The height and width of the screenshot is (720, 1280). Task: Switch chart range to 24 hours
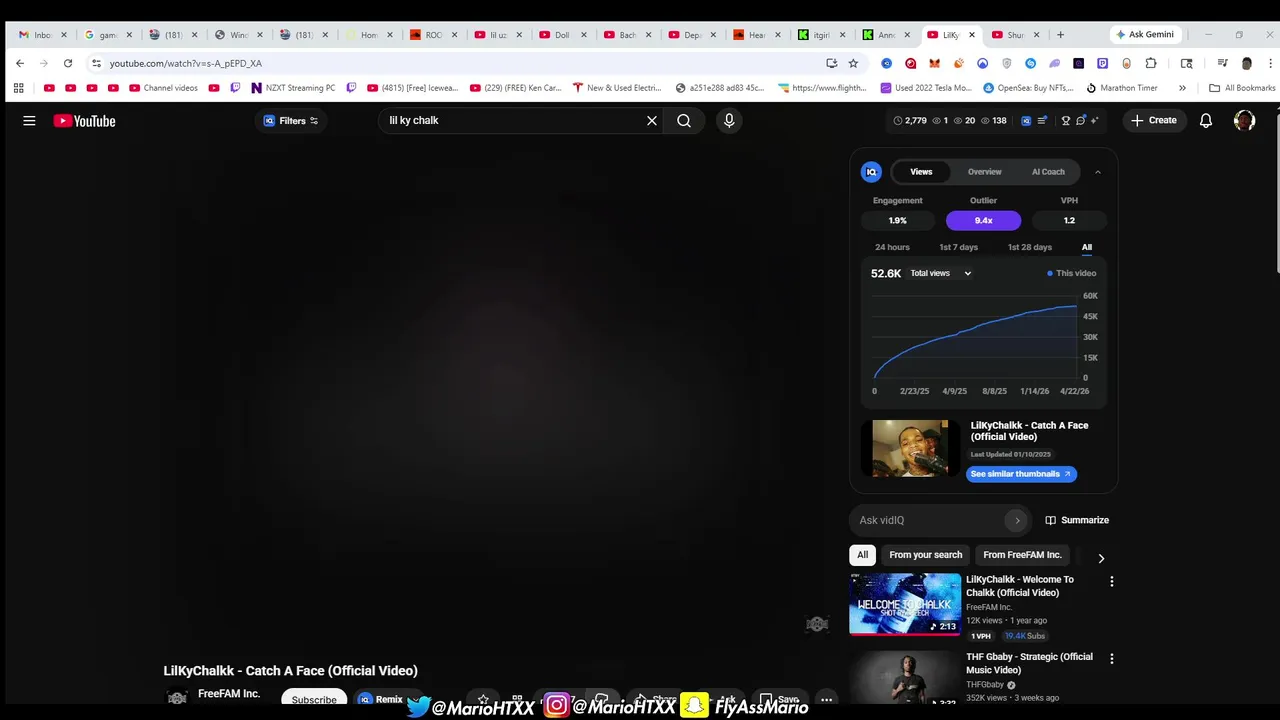click(x=892, y=247)
